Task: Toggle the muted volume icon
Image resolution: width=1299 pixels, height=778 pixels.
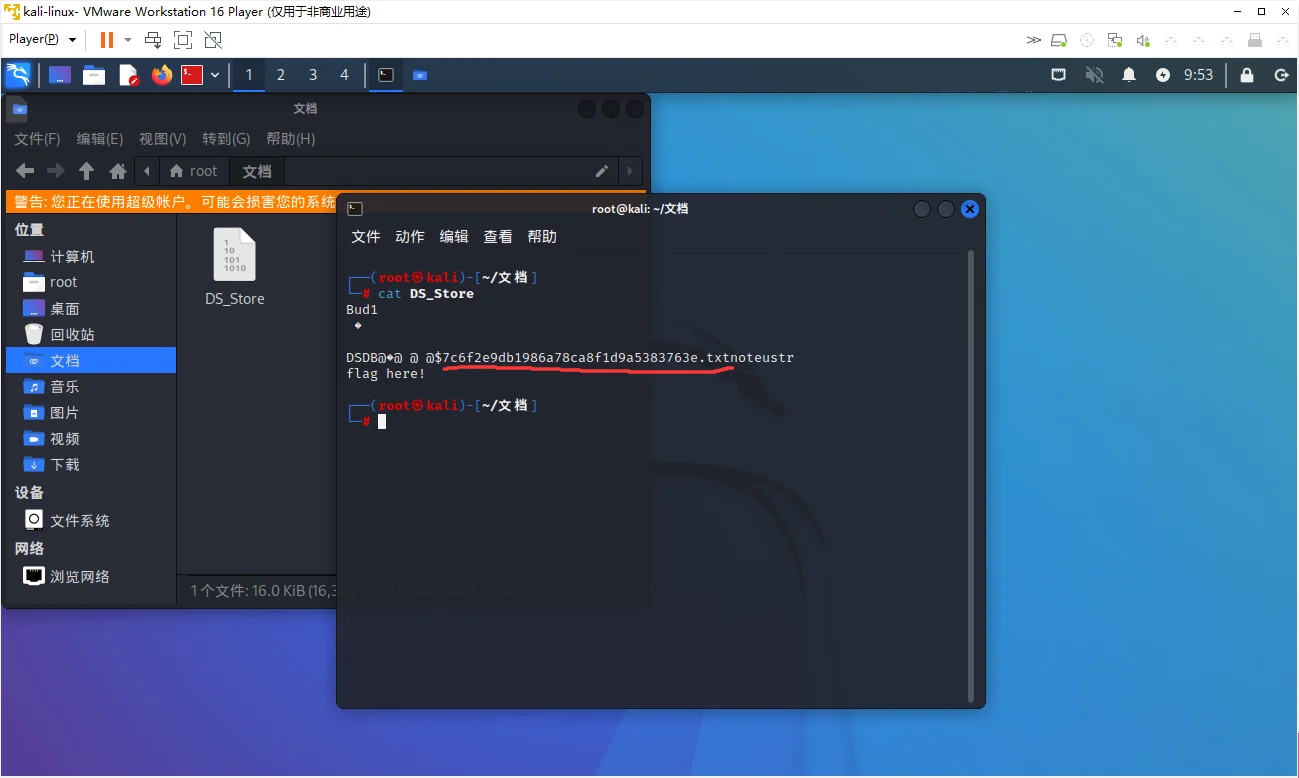Action: coord(1095,75)
